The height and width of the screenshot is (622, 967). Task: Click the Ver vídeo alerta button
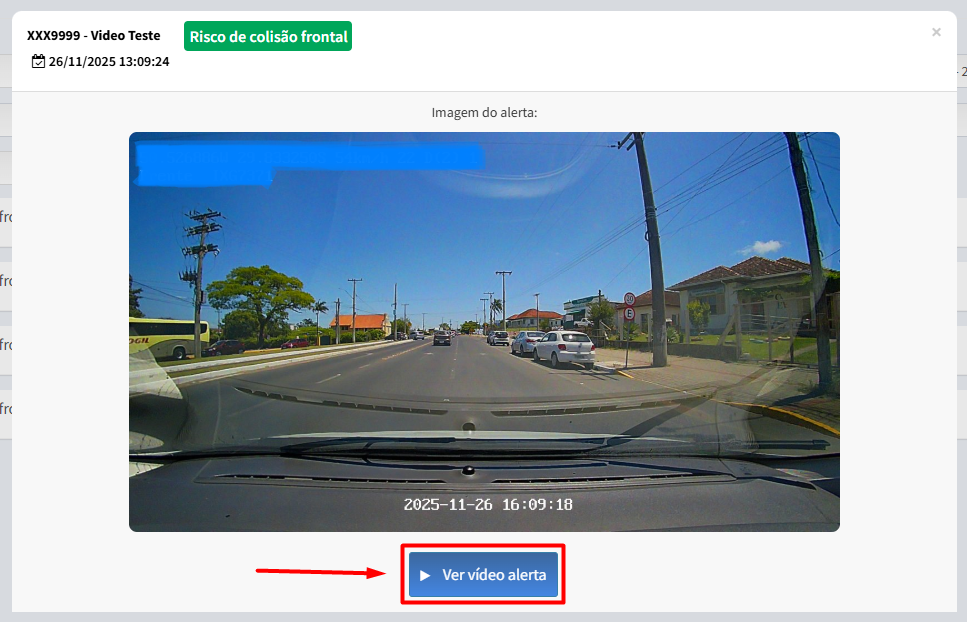[483, 575]
